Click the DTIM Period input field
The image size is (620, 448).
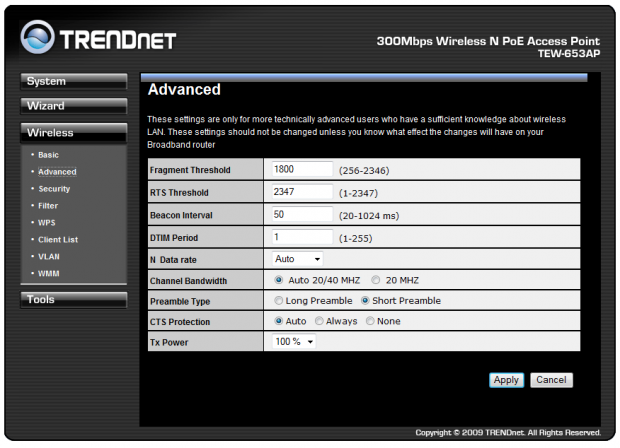pyautogui.click(x=302, y=237)
